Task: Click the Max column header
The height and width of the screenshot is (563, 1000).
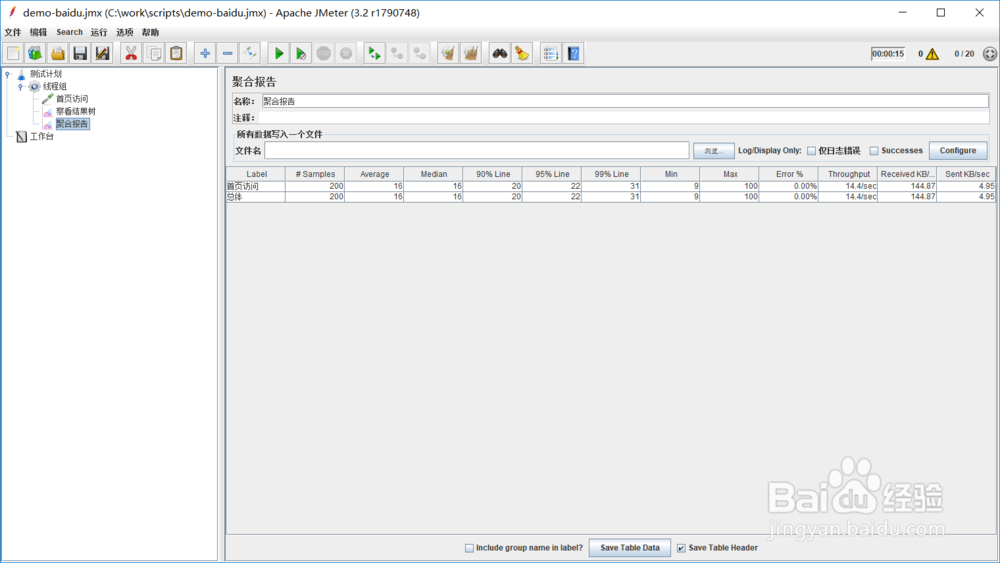Action: tap(730, 174)
